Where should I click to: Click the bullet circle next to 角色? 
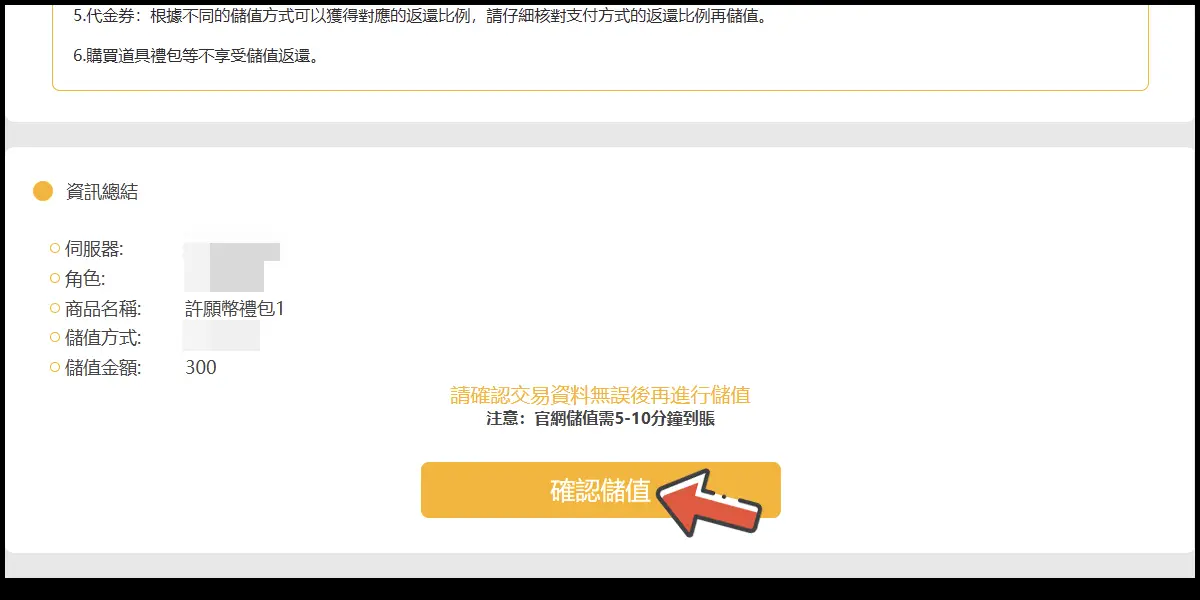[55, 278]
